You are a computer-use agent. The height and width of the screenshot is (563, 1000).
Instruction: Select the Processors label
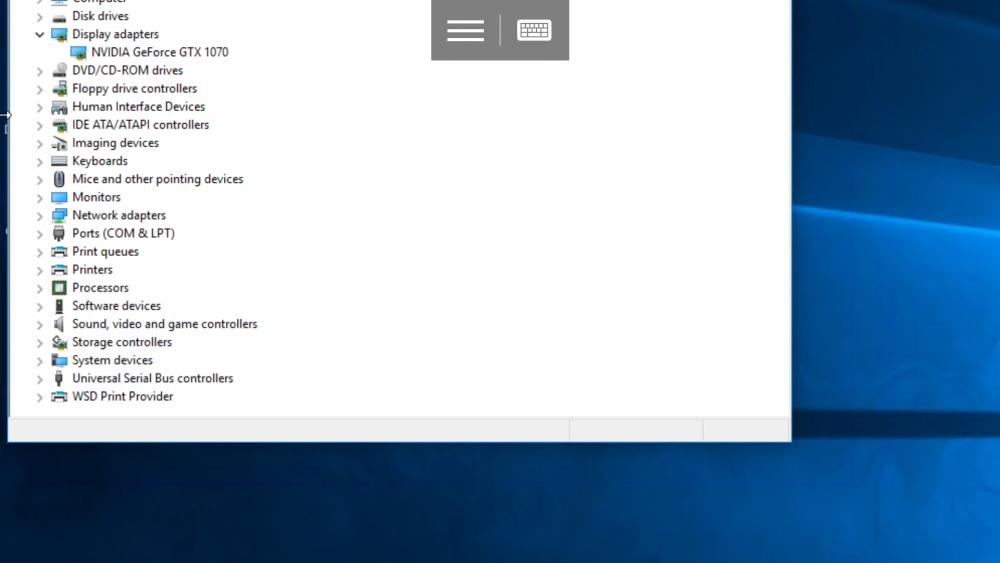click(x=100, y=288)
